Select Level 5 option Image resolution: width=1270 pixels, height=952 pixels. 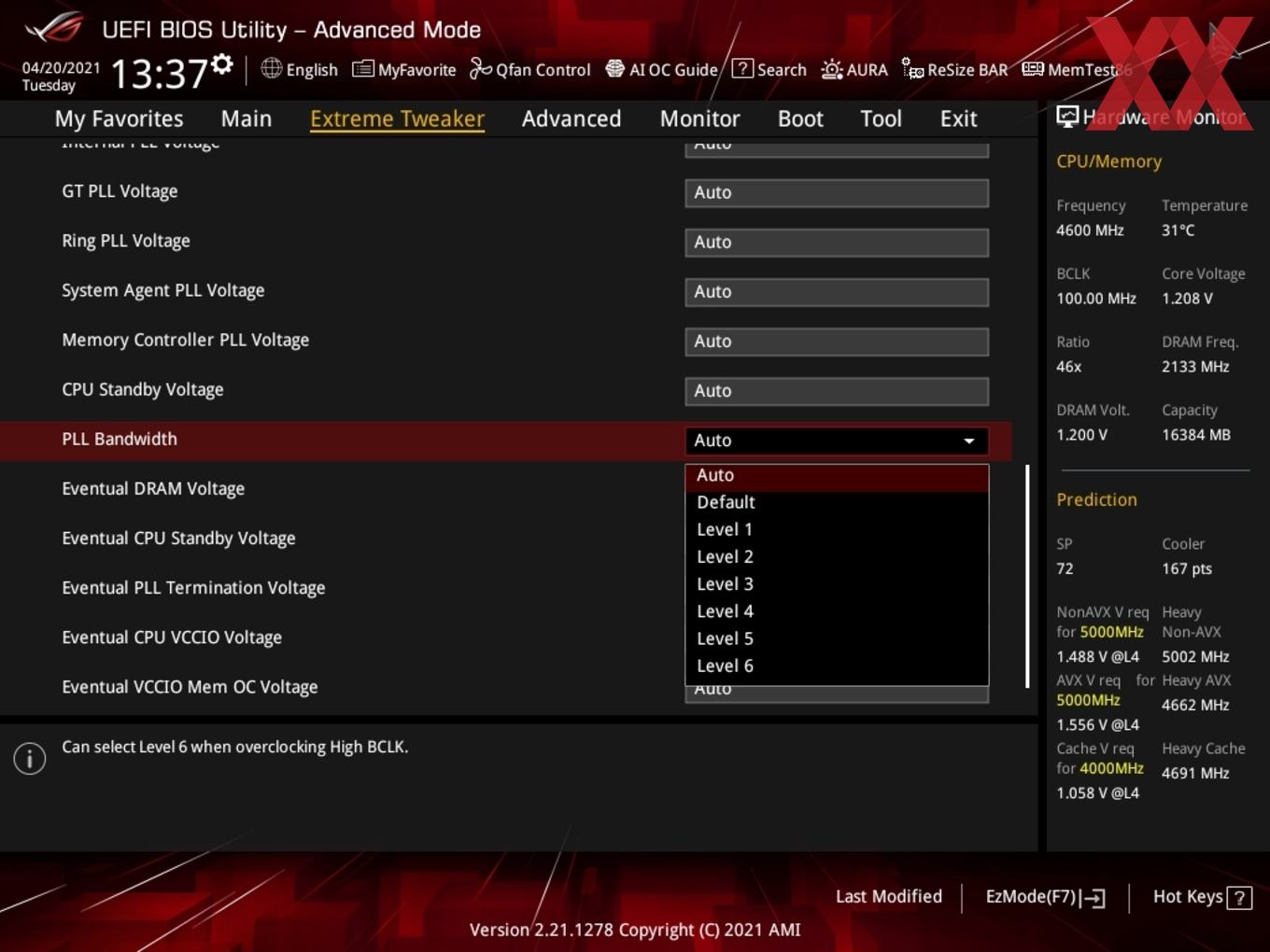[x=837, y=638]
